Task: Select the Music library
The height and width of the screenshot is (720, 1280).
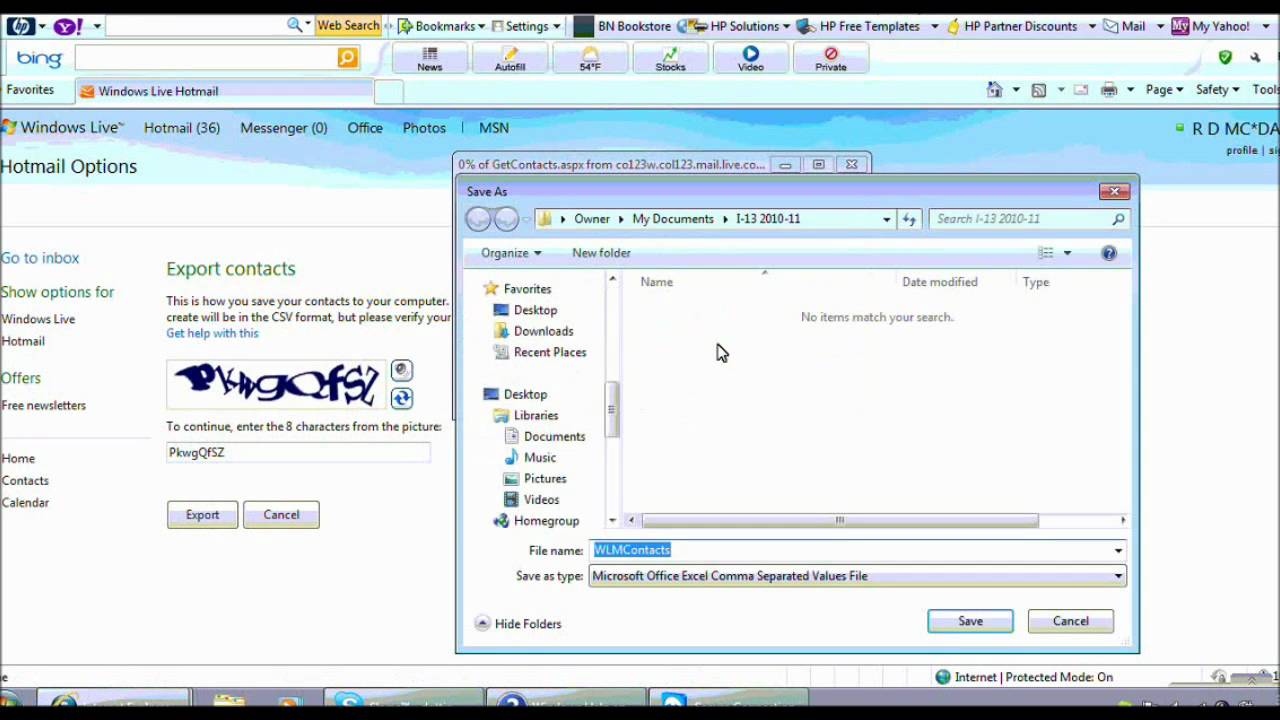Action: click(529, 457)
